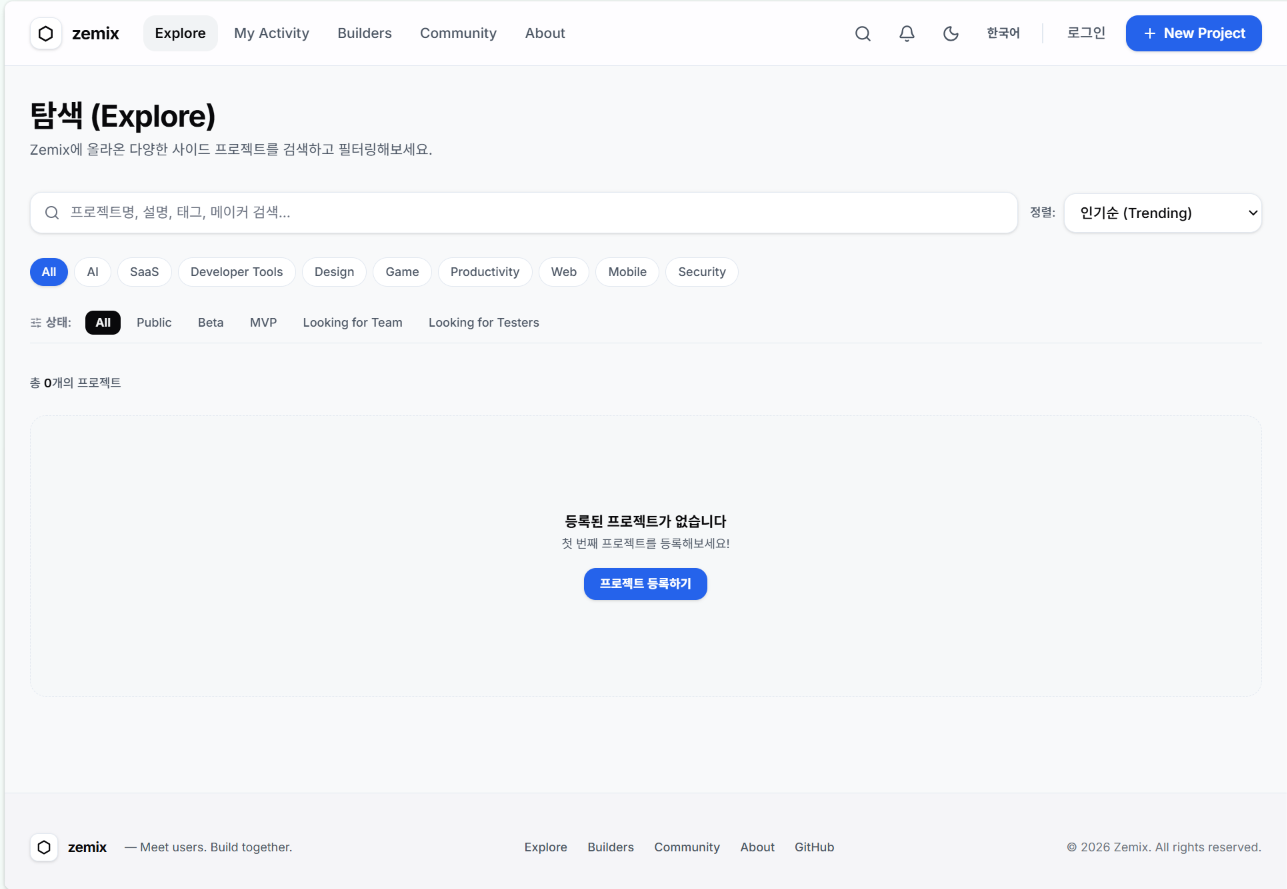Click the magnifier icon inside the search field

tap(52, 213)
